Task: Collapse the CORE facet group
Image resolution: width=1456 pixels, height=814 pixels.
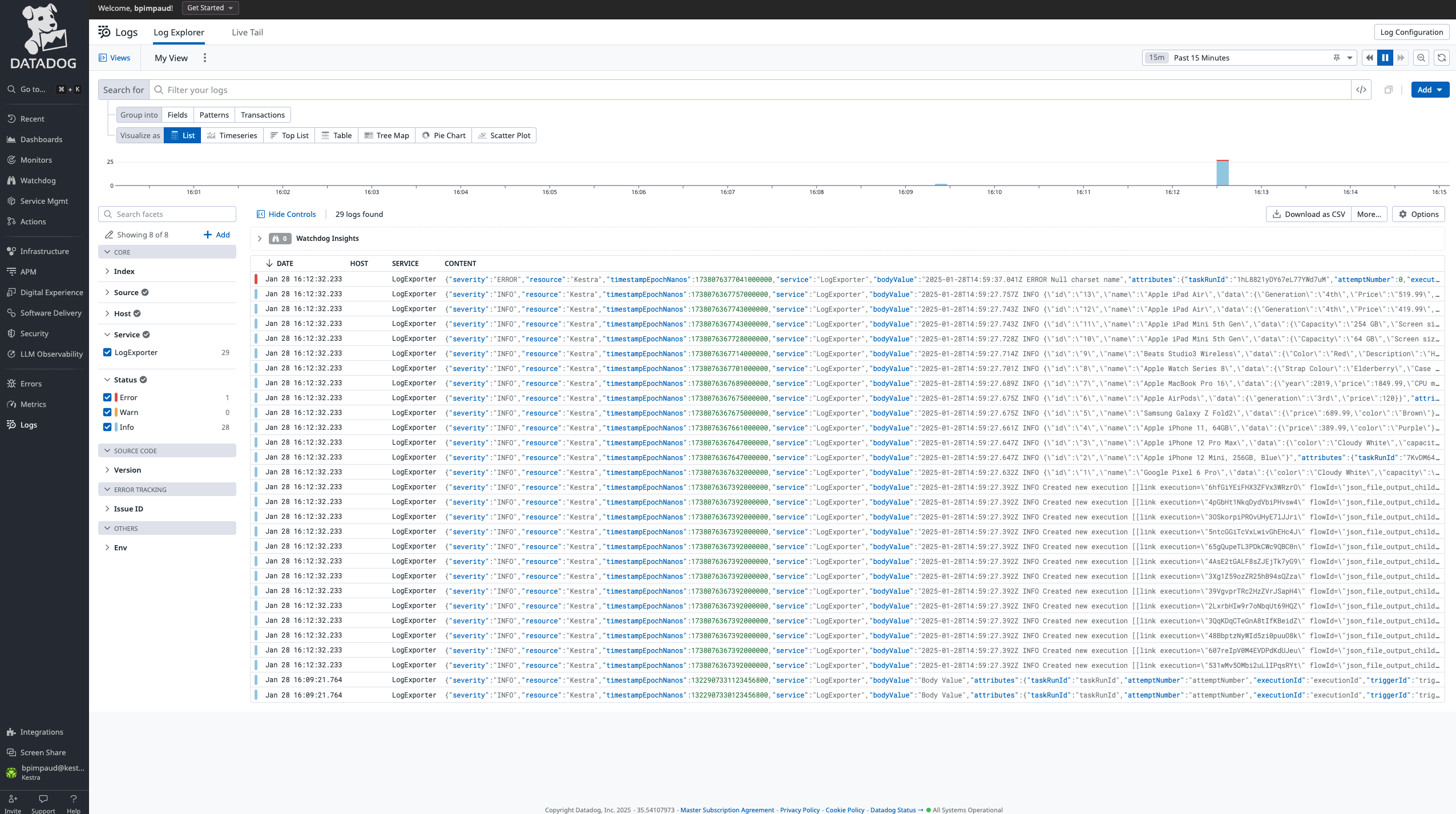Action: 108,252
